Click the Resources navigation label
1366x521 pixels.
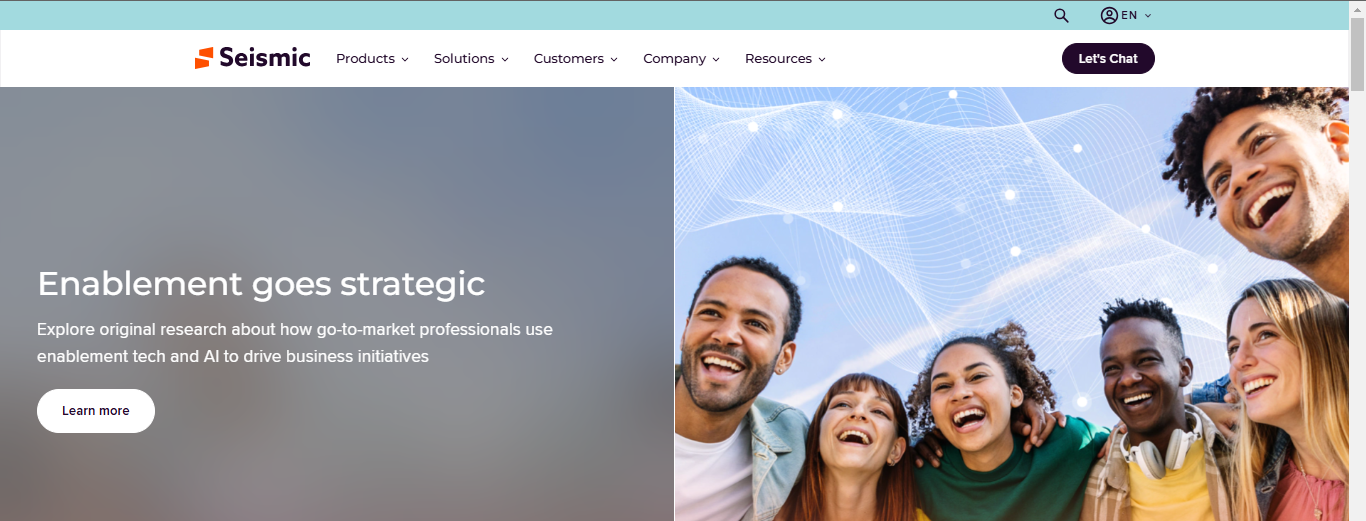point(778,59)
